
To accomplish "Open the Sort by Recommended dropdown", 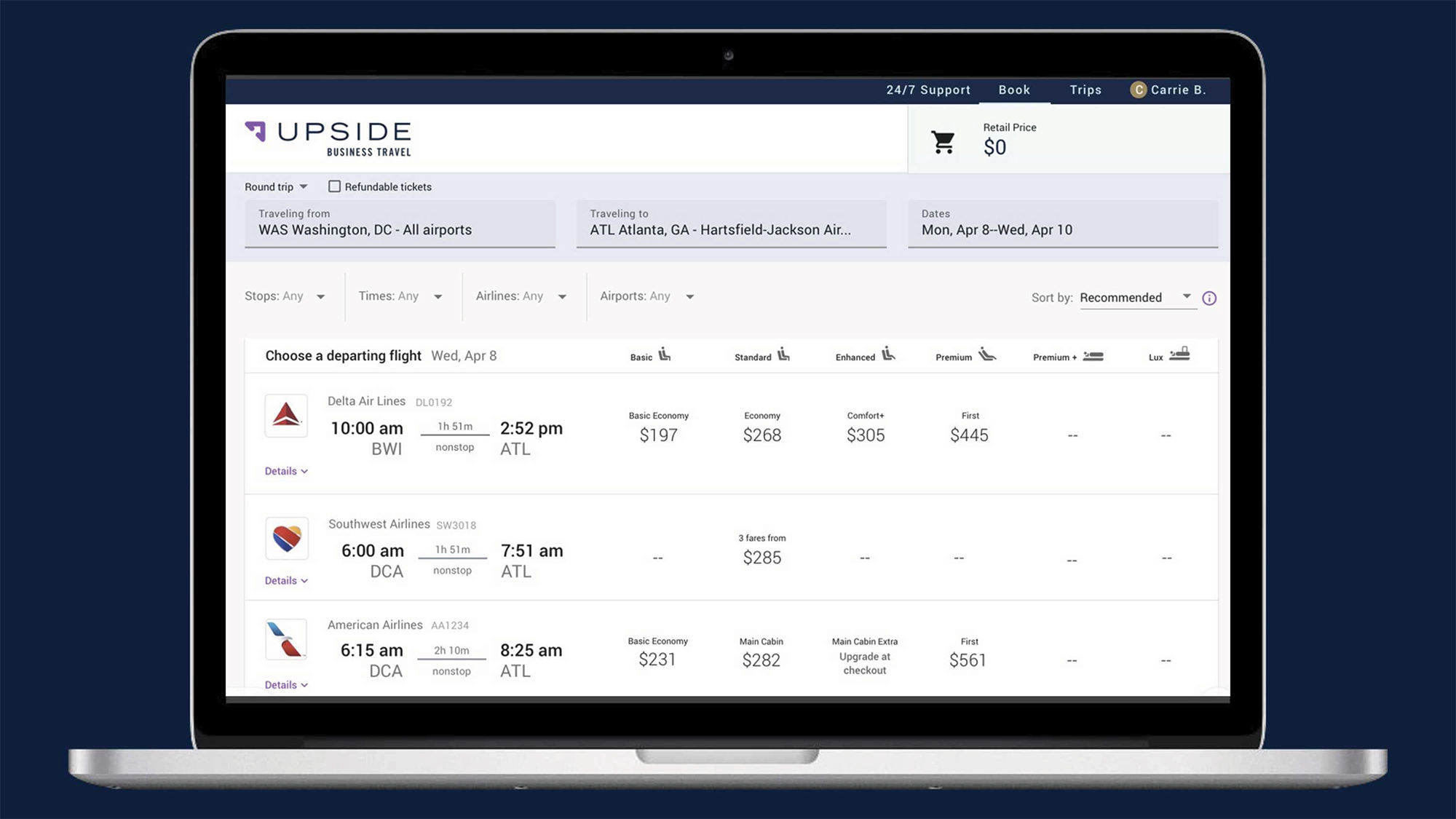I will [1137, 298].
